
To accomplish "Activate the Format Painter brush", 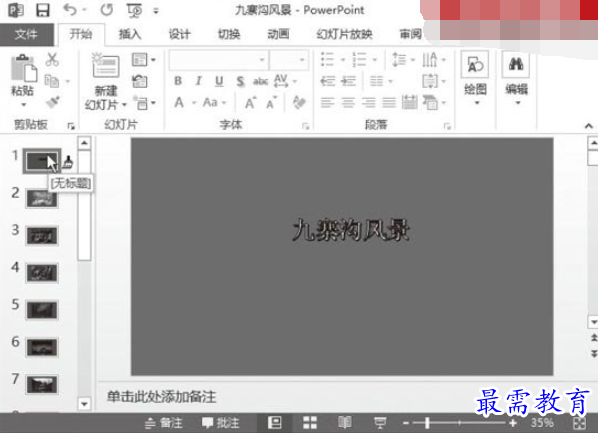I will tap(53, 102).
